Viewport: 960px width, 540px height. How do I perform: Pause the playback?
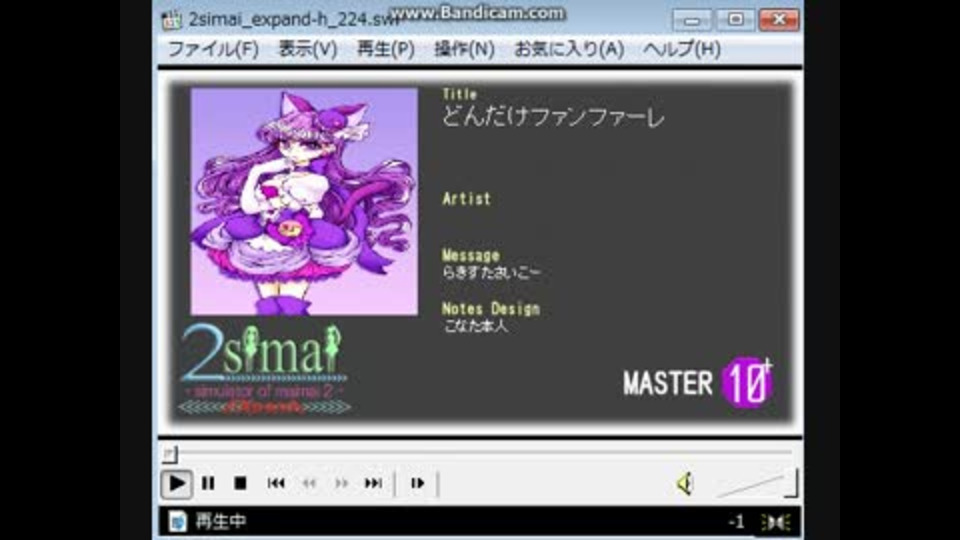(208, 484)
